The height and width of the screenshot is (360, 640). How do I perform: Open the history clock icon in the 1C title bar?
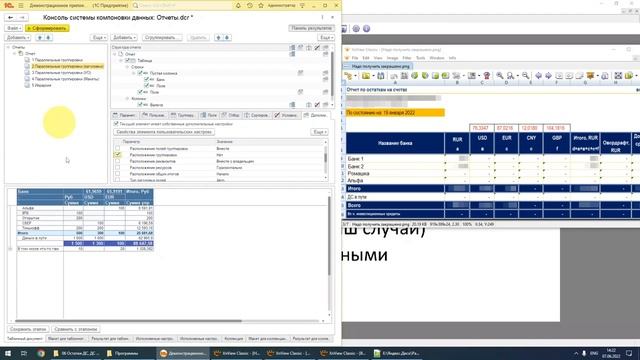(249, 5)
